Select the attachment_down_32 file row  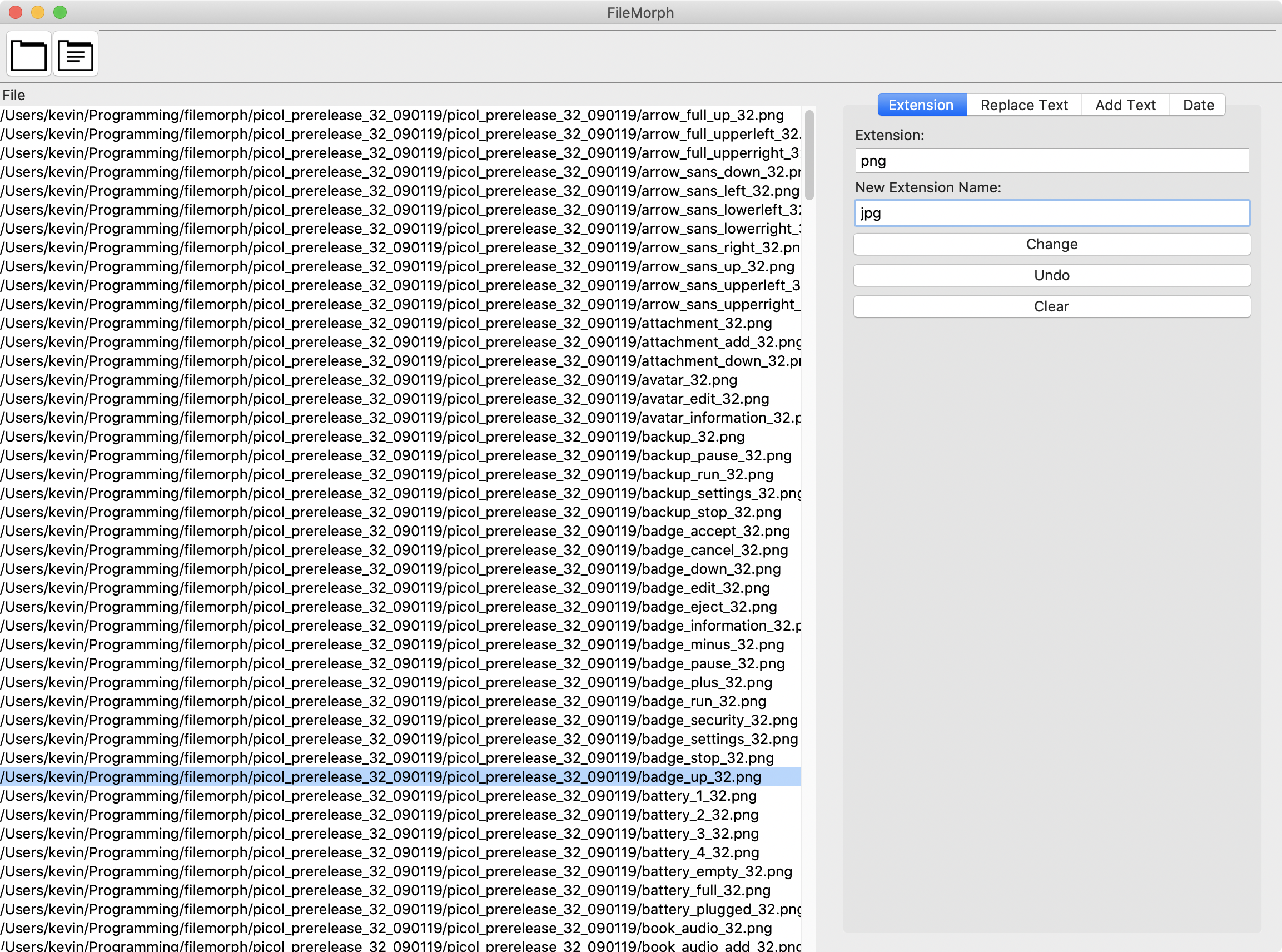pos(400,361)
